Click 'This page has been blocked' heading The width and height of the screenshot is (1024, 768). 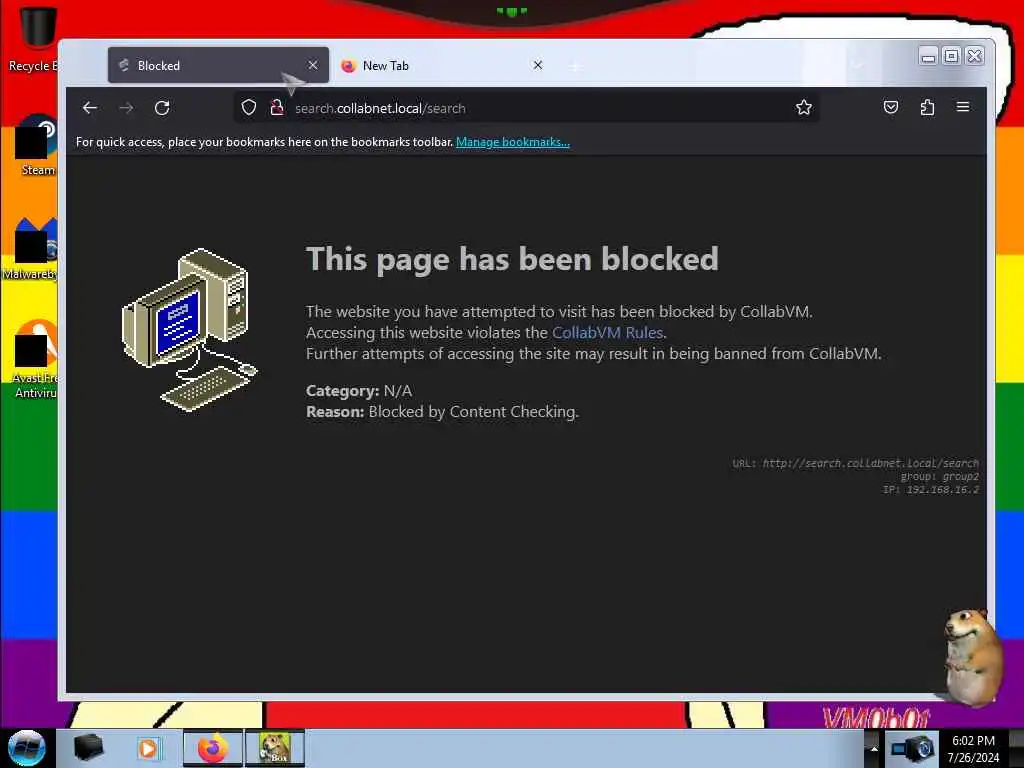[x=513, y=259]
